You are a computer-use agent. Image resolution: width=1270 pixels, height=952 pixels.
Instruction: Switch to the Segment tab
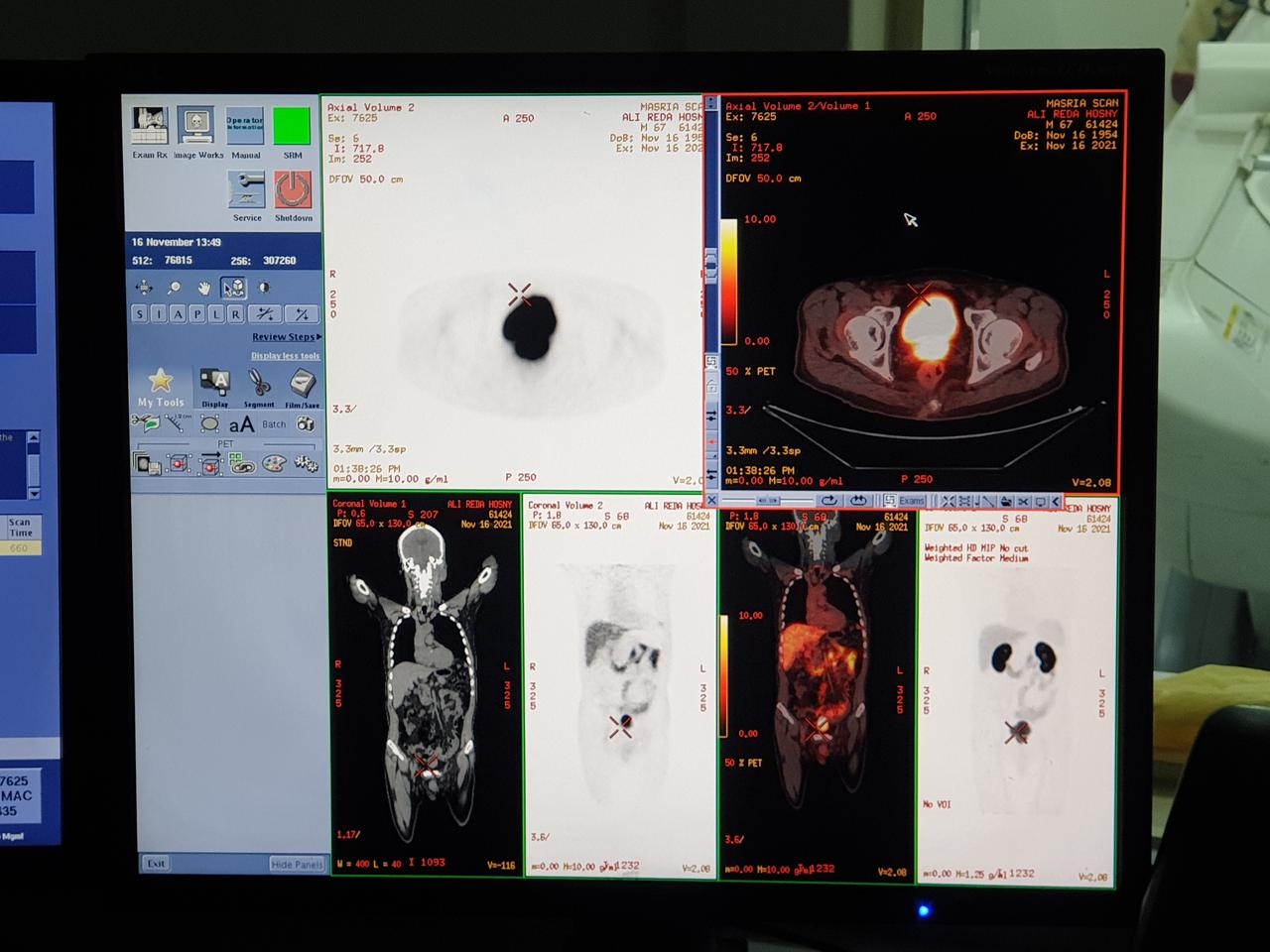[259, 388]
